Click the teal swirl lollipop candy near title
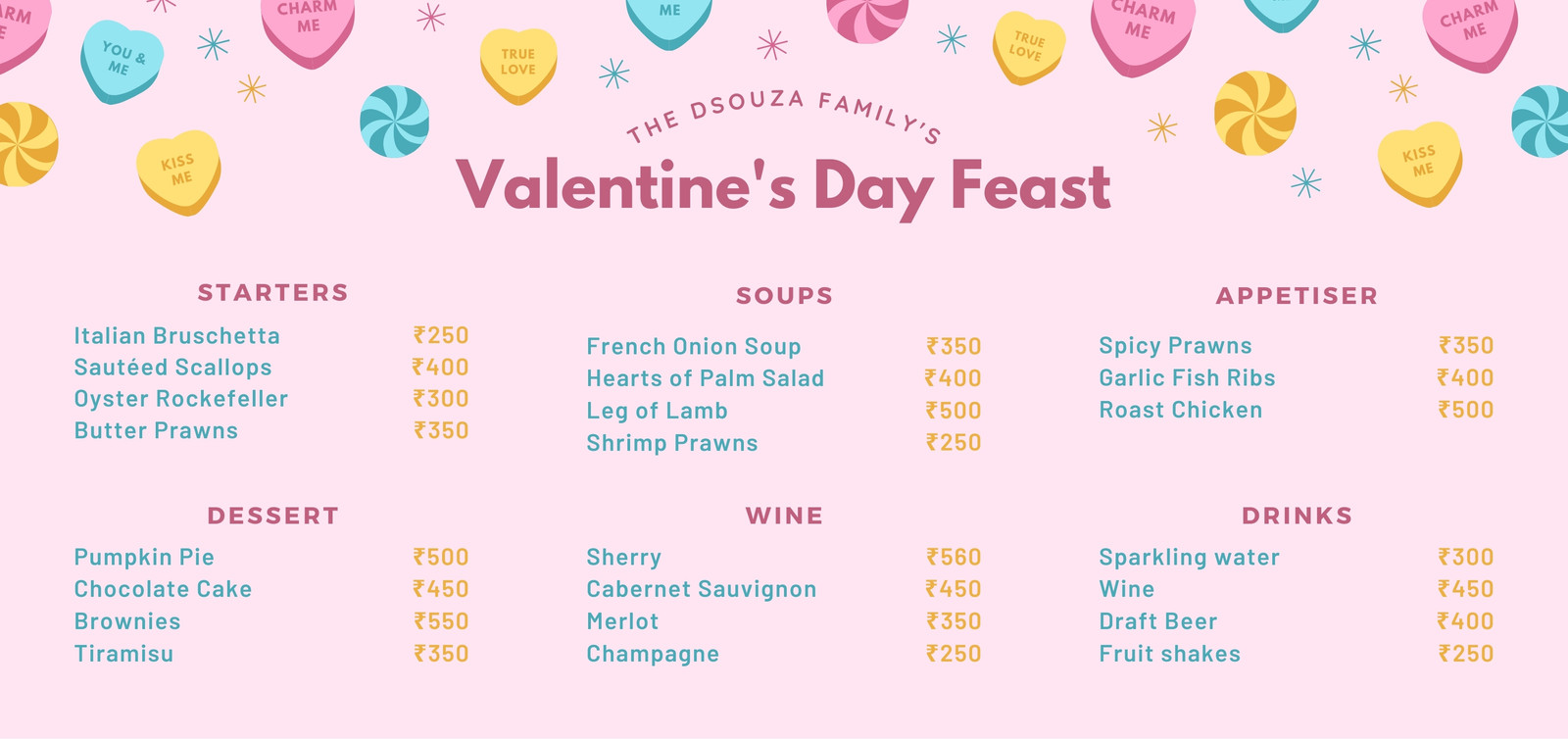The height and width of the screenshot is (739, 1568). [394, 122]
